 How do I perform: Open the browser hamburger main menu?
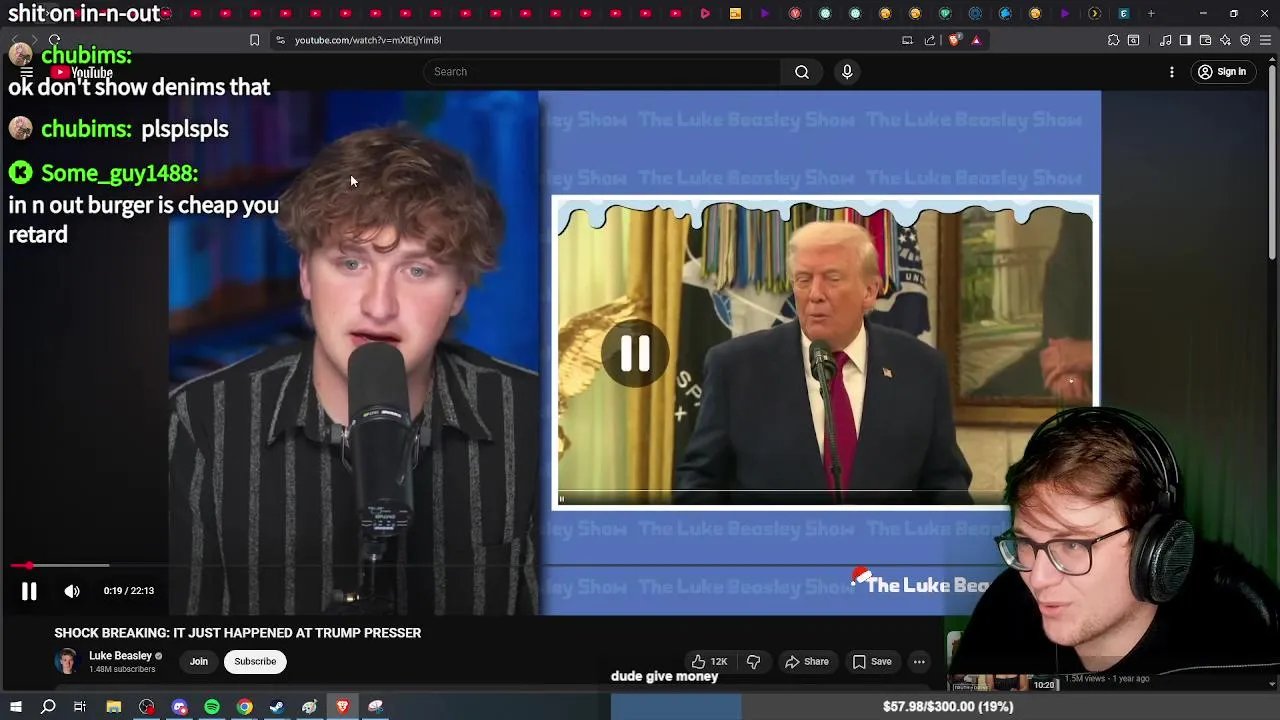(x=1266, y=40)
